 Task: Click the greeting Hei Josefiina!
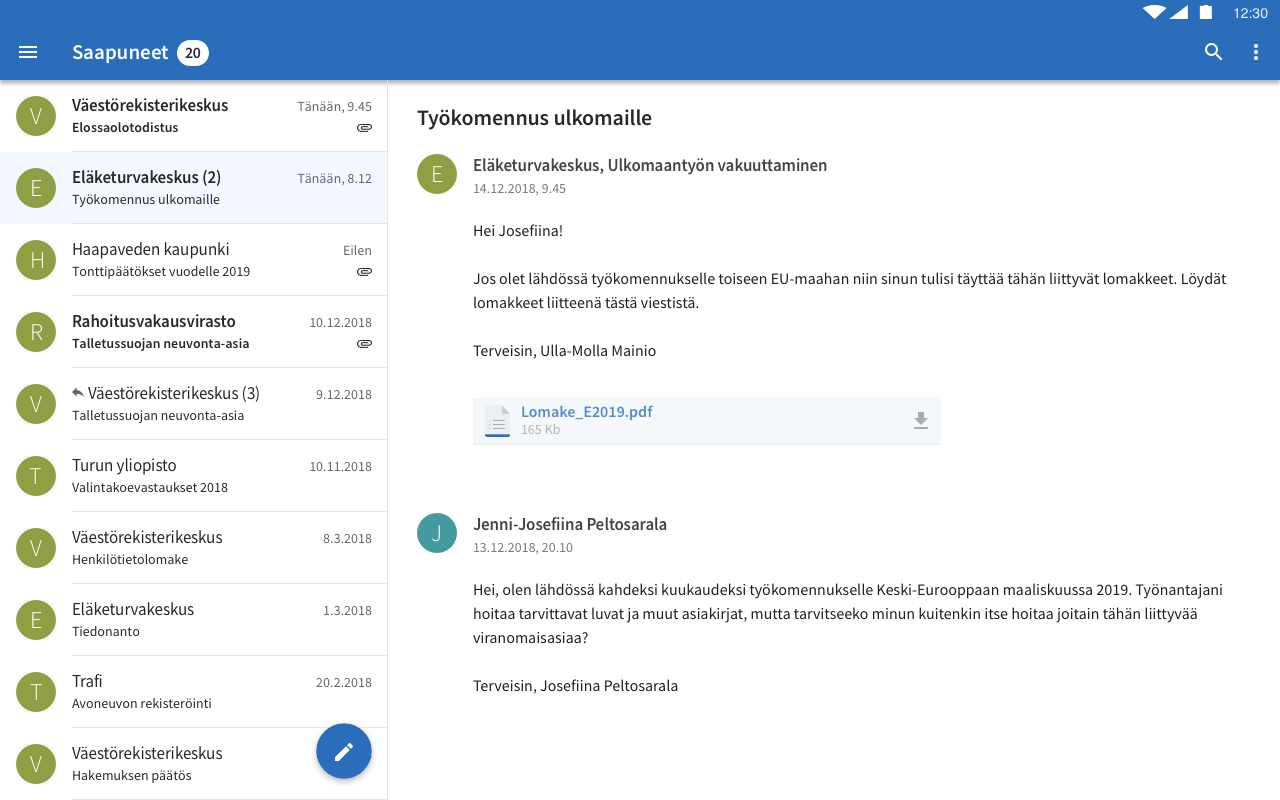[518, 231]
